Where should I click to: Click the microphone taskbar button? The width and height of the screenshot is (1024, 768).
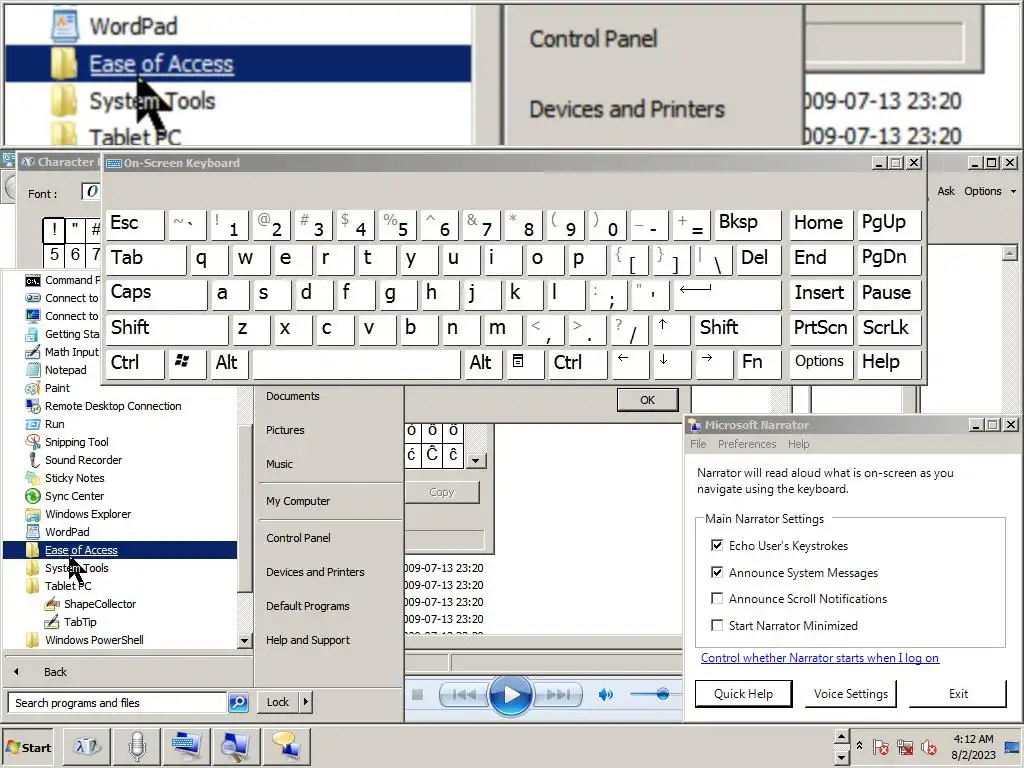[136, 746]
